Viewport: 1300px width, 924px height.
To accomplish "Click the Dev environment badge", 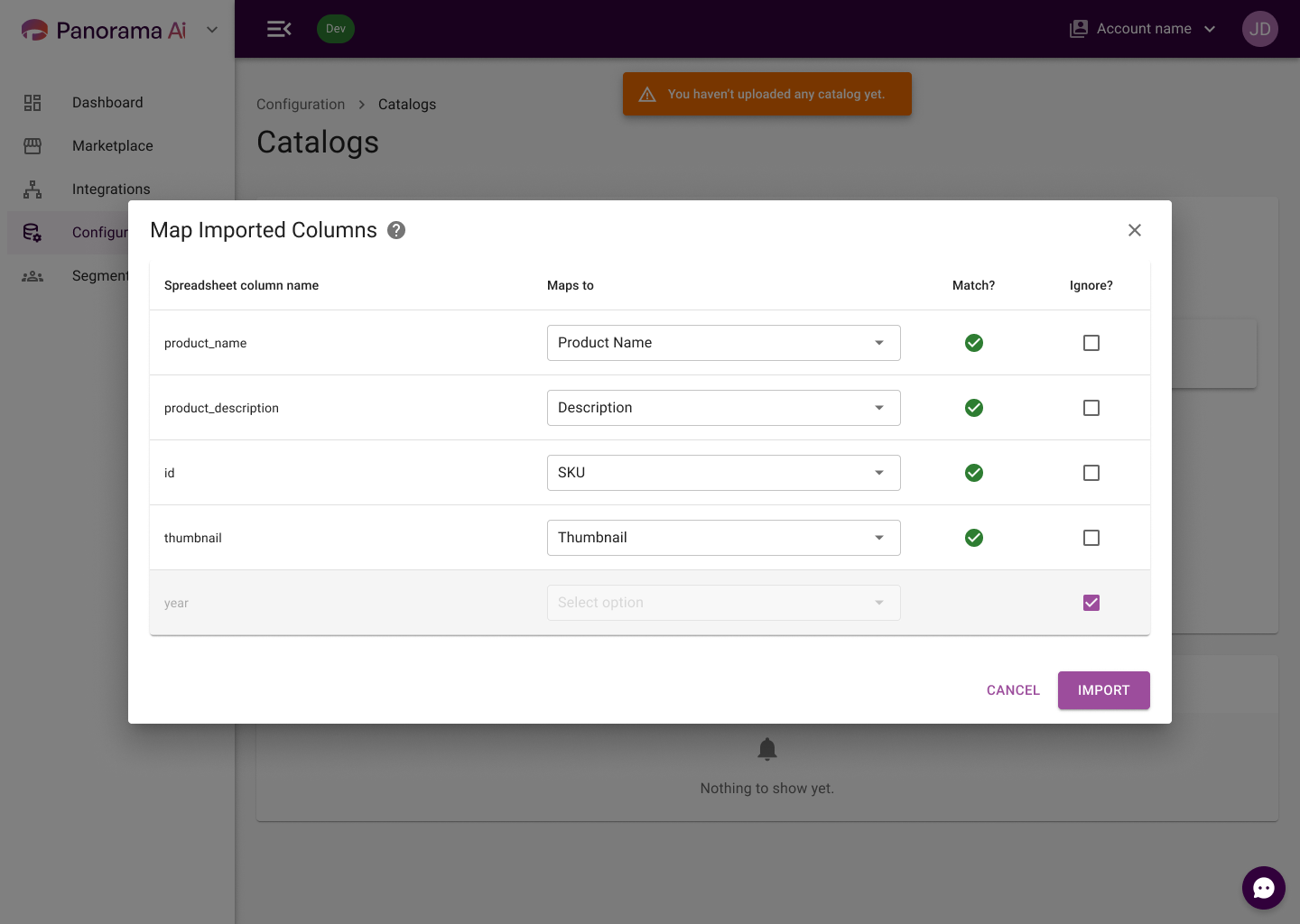I will (x=336, y=29).
